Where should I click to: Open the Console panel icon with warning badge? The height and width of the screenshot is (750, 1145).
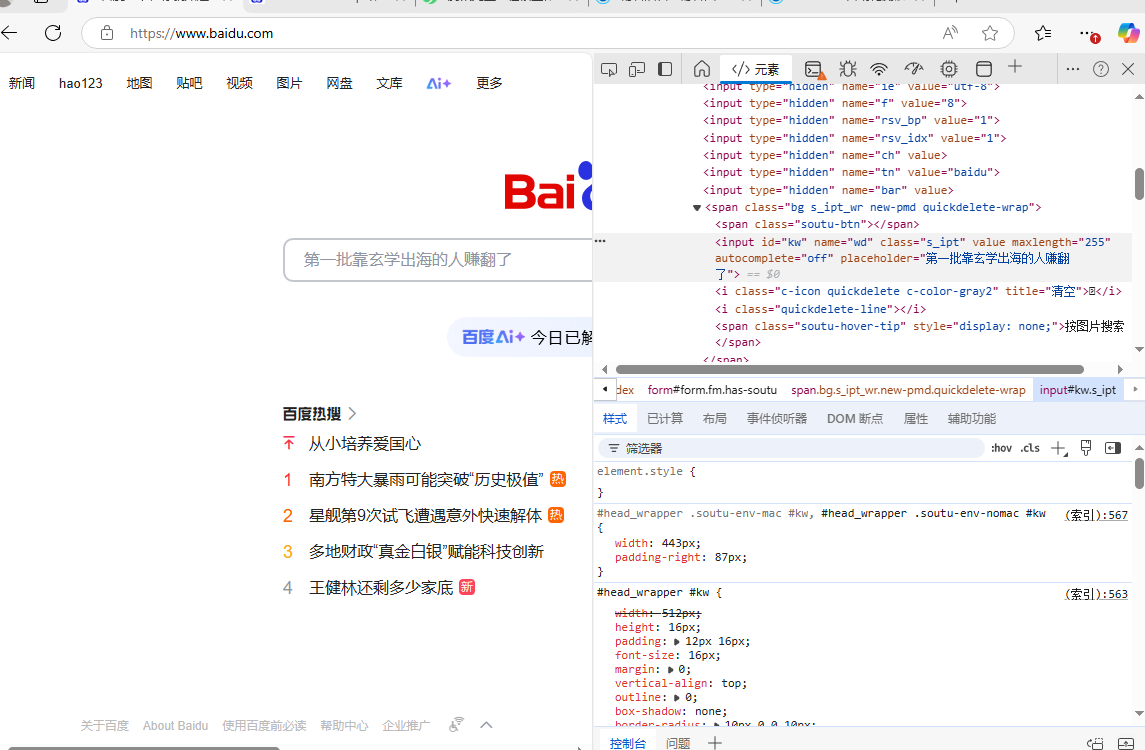814,69
